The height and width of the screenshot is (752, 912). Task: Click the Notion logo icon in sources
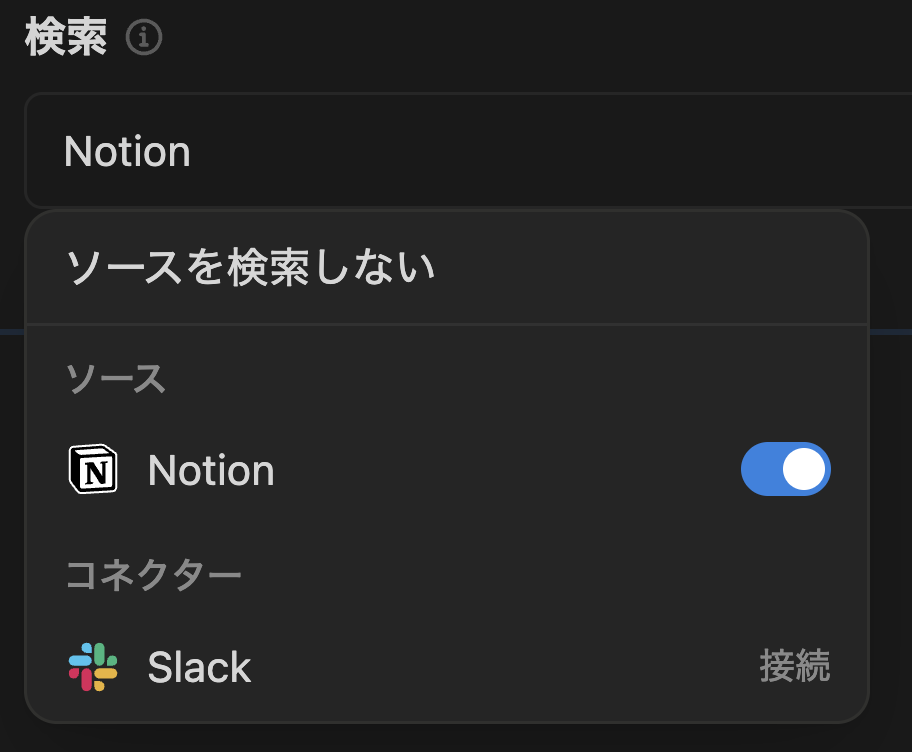pos(93,469)
